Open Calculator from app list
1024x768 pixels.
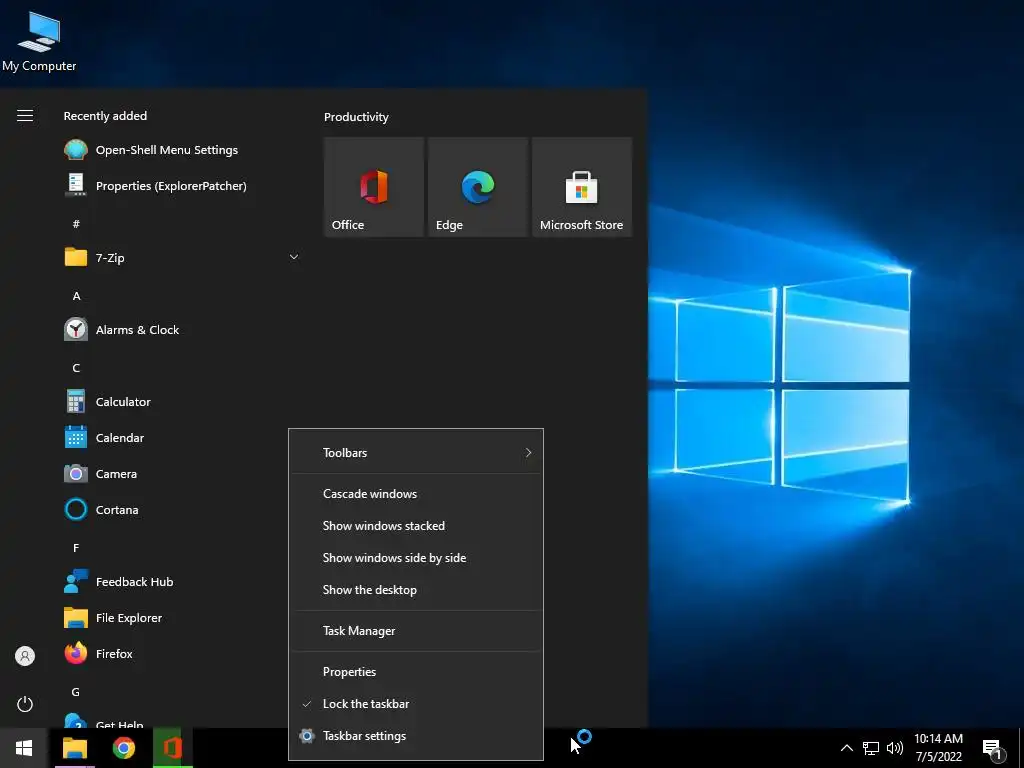point(183,402)
